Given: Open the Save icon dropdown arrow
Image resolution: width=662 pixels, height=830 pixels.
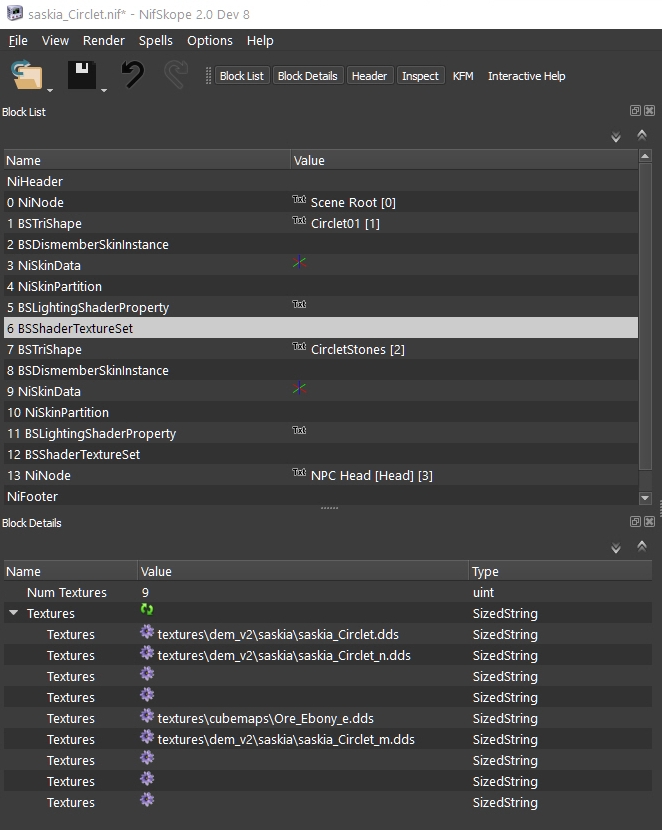Looking at the screenshot, I should coord(103,89).
